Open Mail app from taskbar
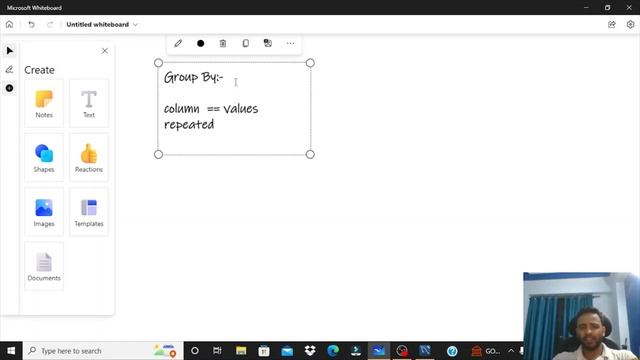The image size is (640, 360). click(287, 351)
